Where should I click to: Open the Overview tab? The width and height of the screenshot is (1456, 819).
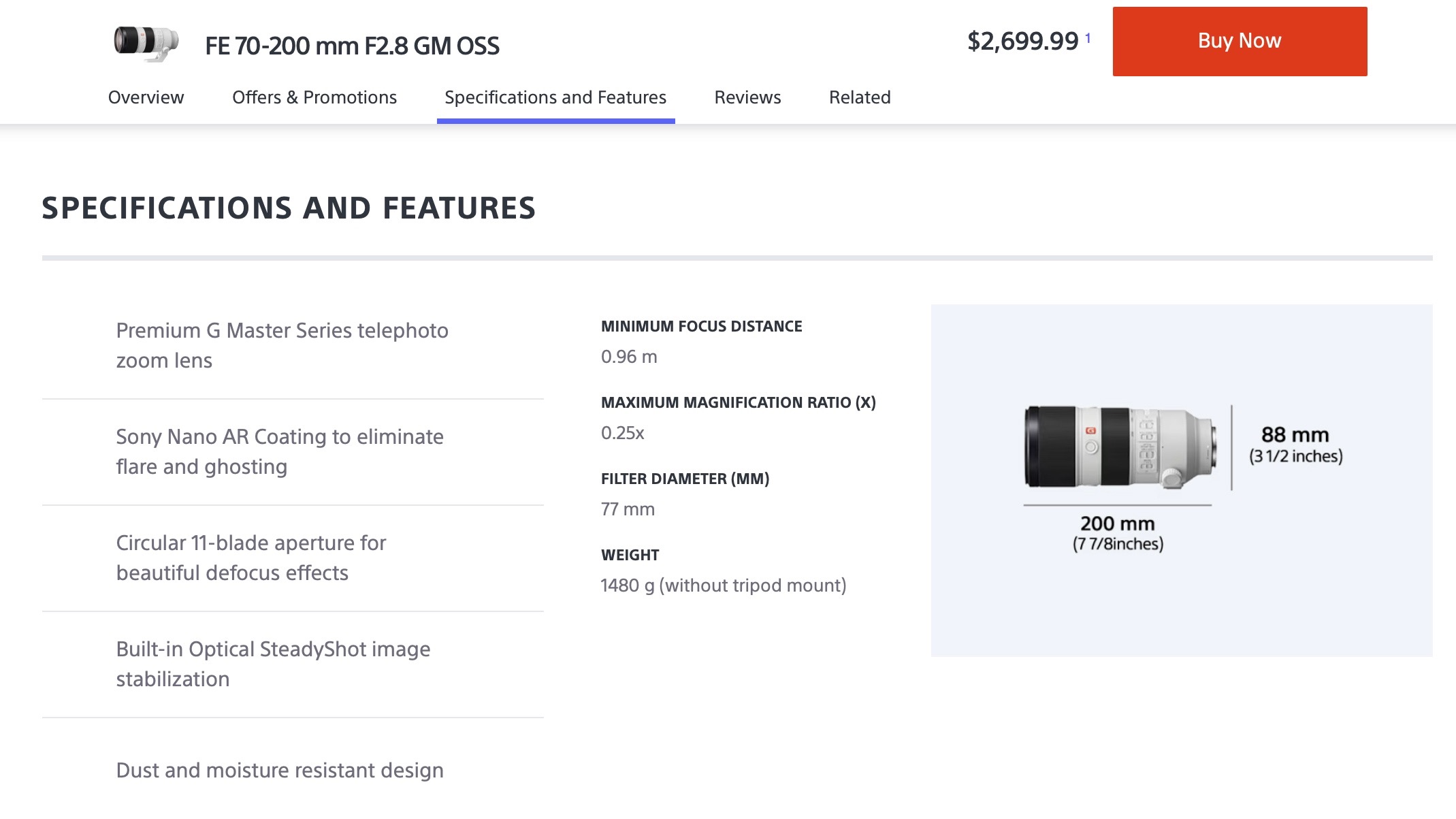point(146,97)
